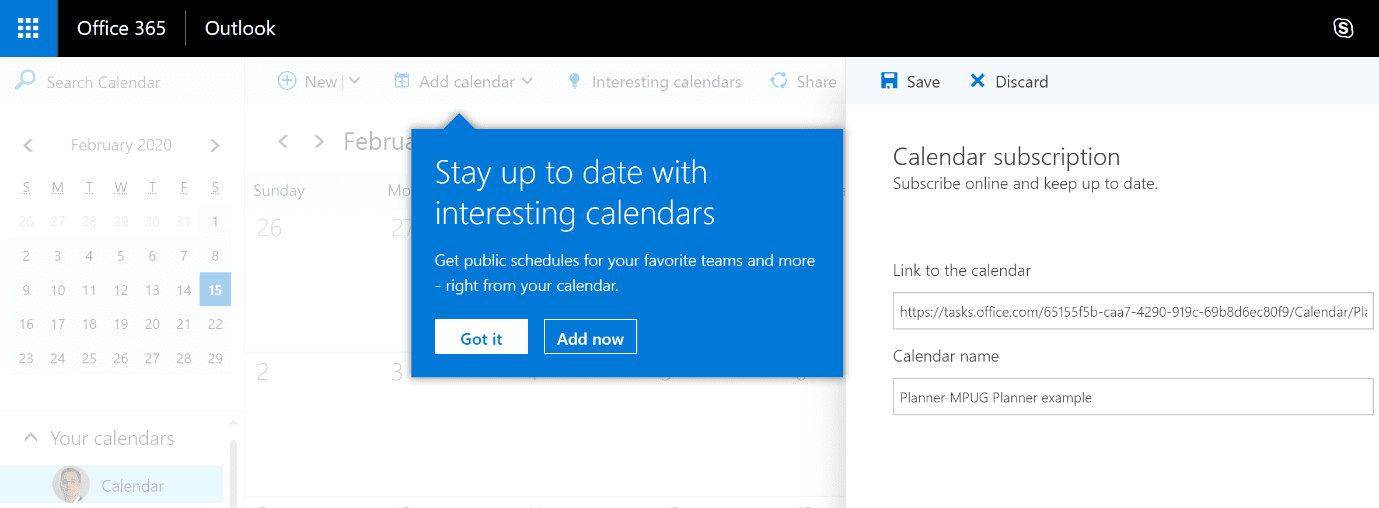Screen dimensions: 1379x508
Task: Click the search magnifier icon
Action: click(25, 81)
